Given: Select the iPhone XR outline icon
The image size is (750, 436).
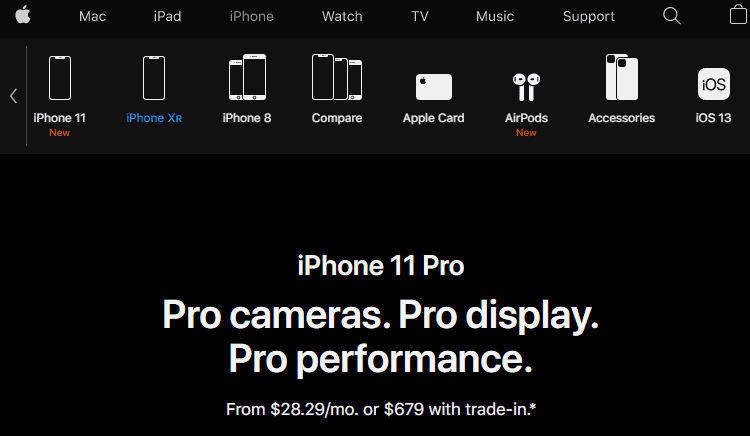Looking at the screenshot, I should point(154,78).
